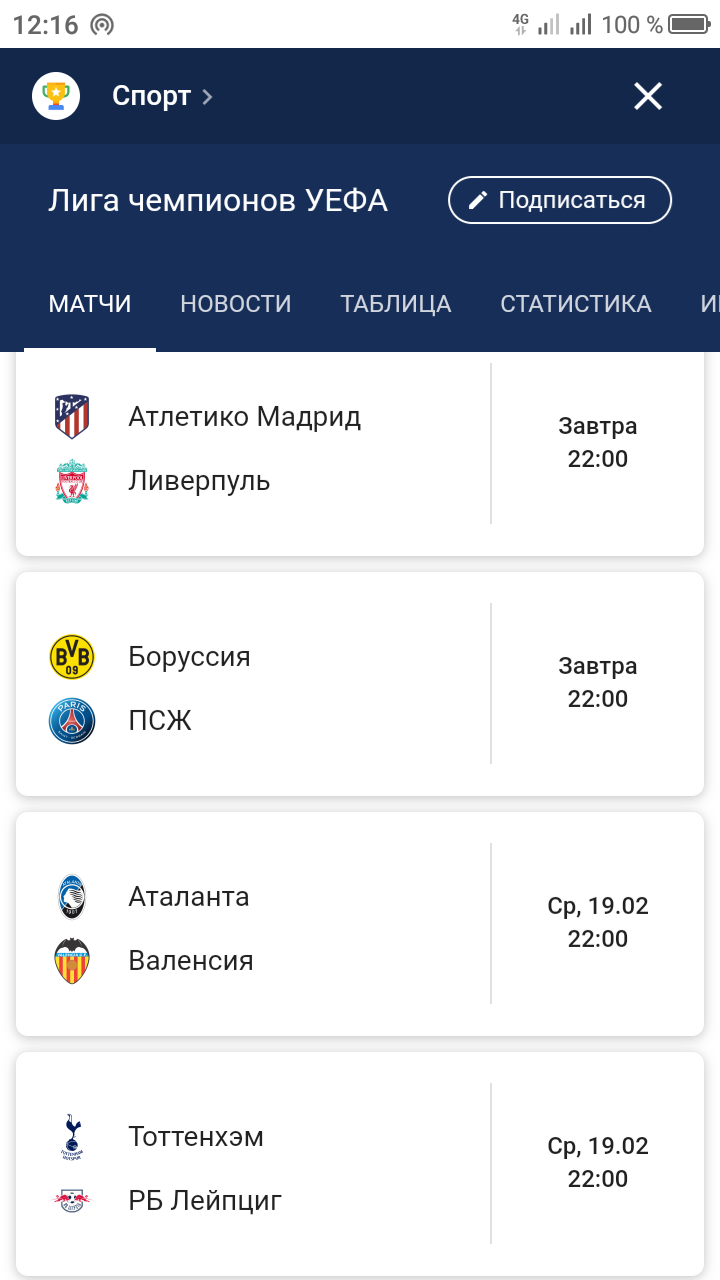Image resolution: width=720 pixels, height=1280 pixels.
Task: Select the Матчи tab
Action: [90, 304]
